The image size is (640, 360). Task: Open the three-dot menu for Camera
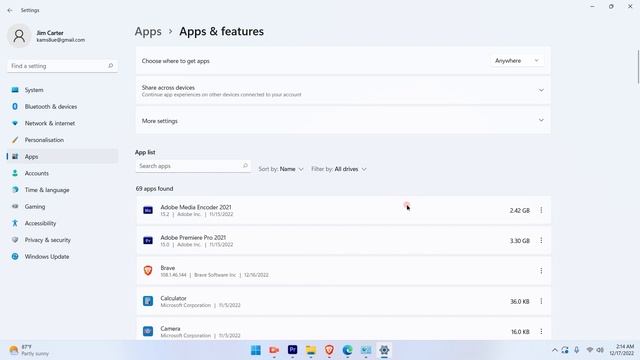tap(541, 331)
